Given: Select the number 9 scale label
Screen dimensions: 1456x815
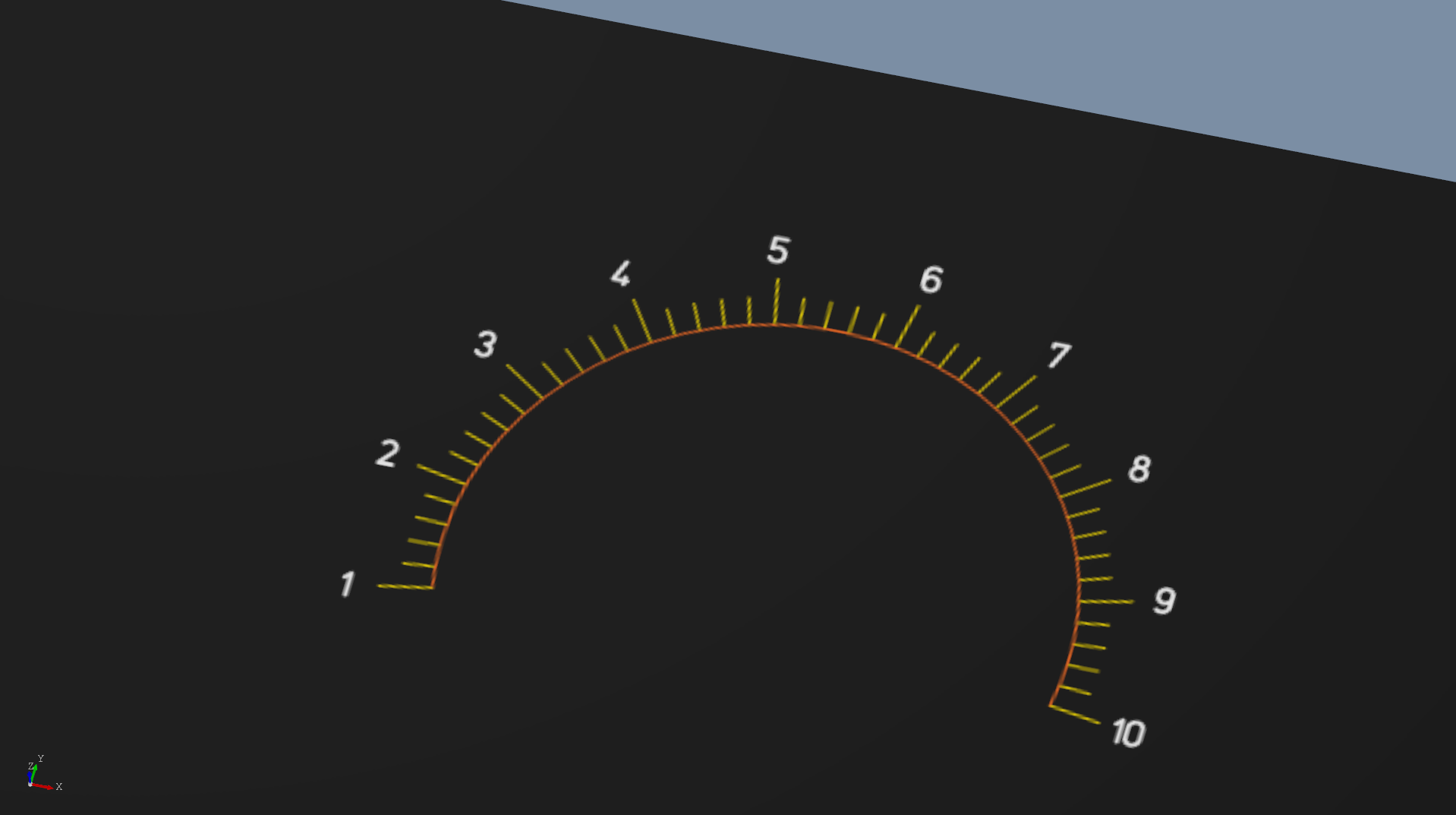Looking at the screenshot, I should [1164, 601].
